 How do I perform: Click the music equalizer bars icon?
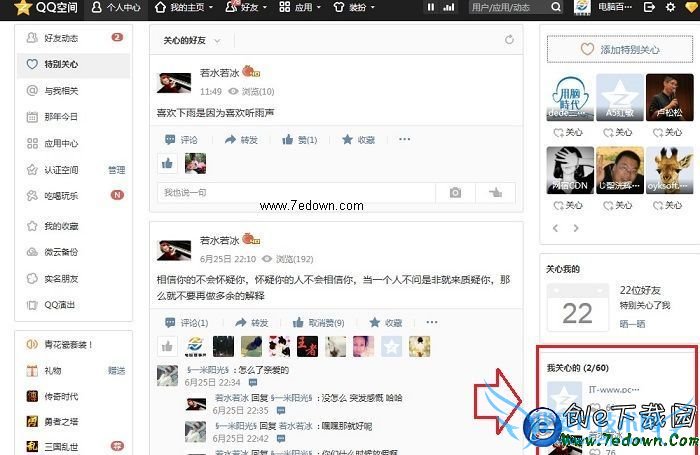[x=449, y=8]
